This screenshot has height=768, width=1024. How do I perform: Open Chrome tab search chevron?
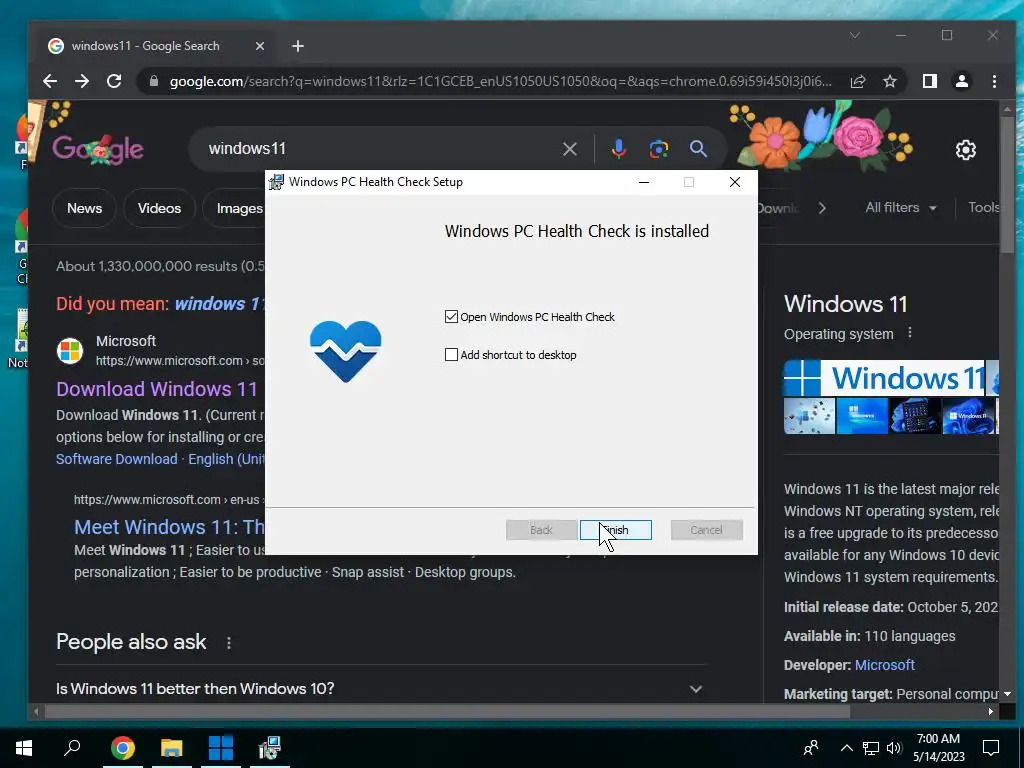(855, 35)
